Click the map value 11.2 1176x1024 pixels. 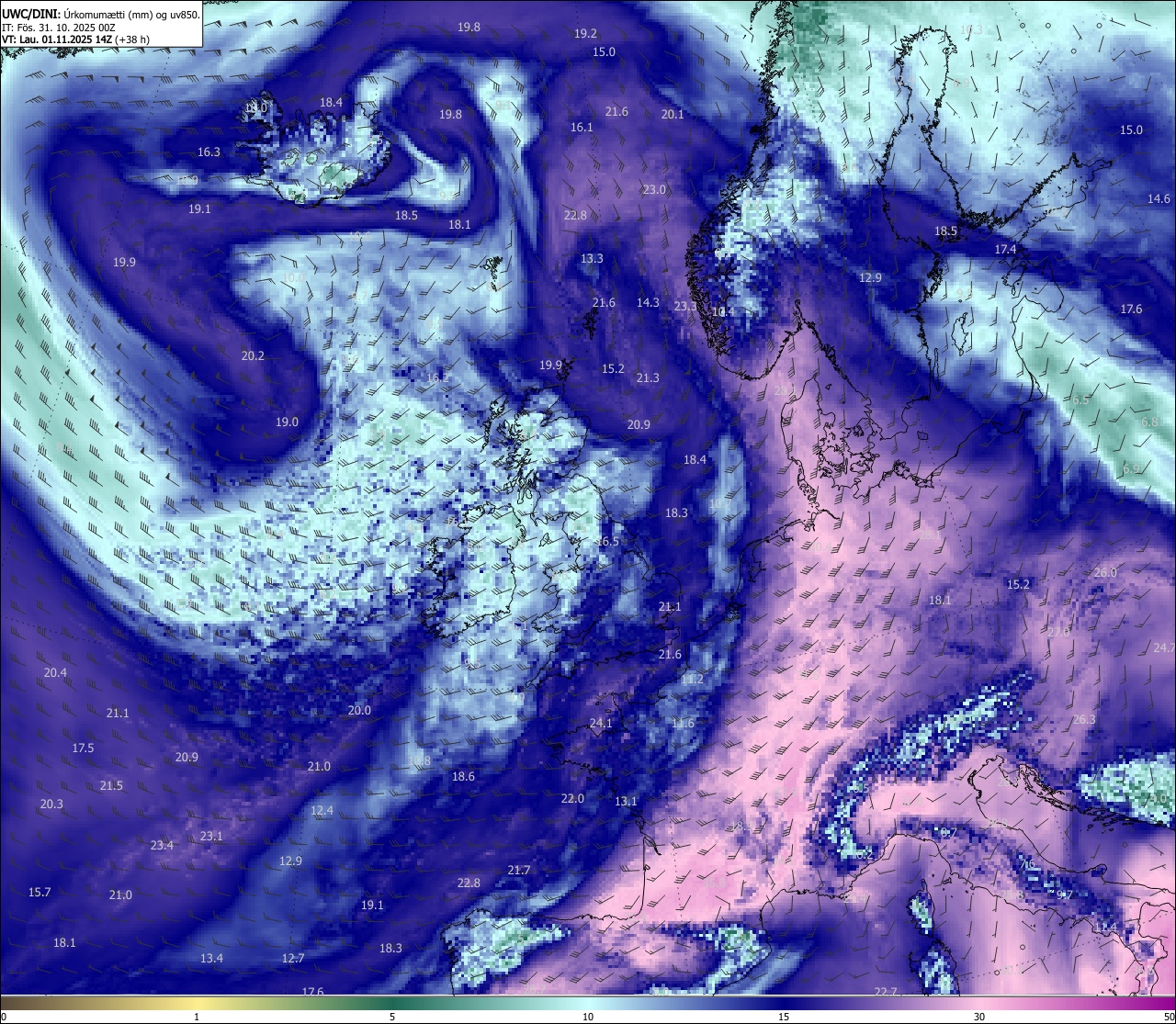(692, 679)
